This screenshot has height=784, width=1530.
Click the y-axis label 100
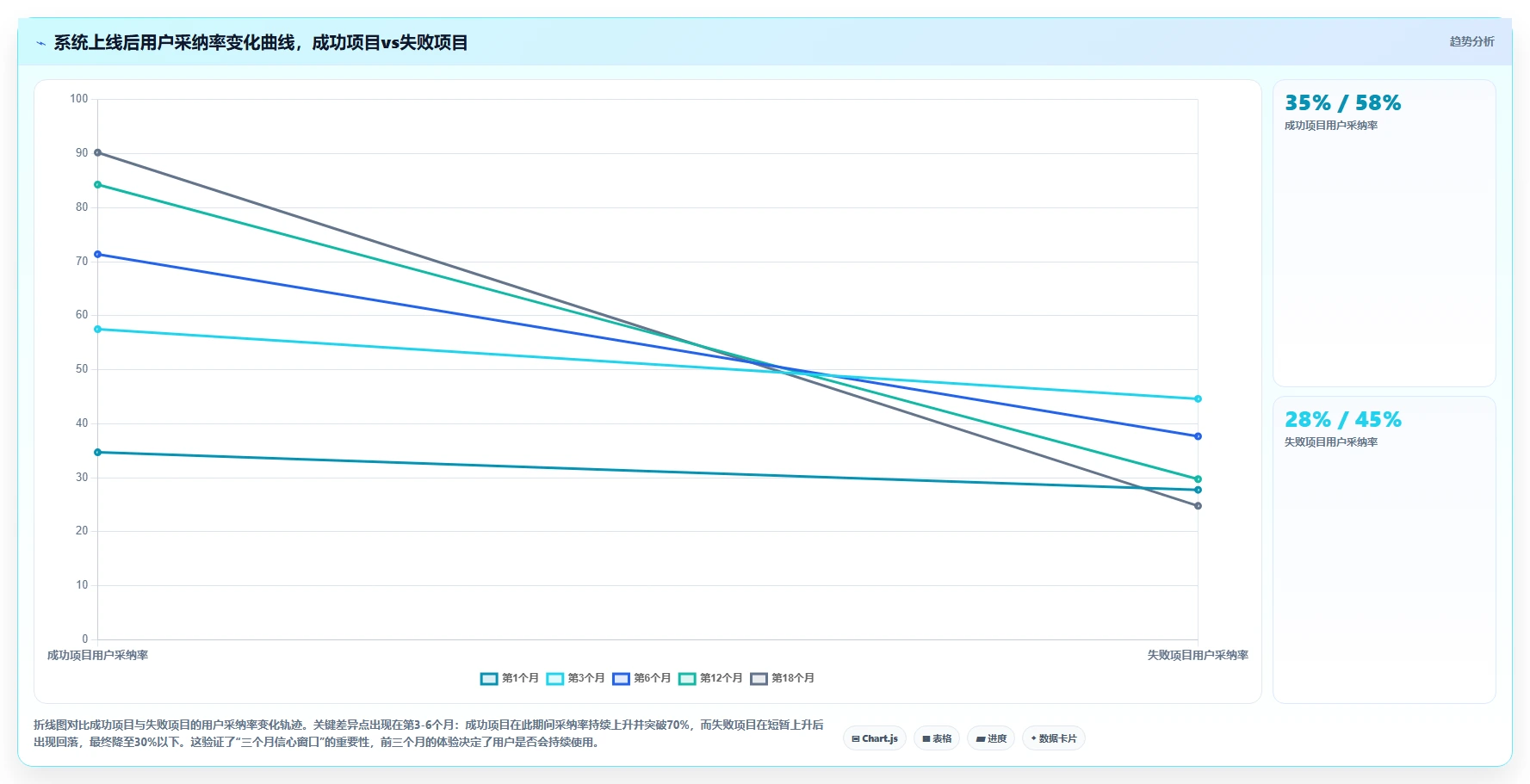click(x=79, y=99)
